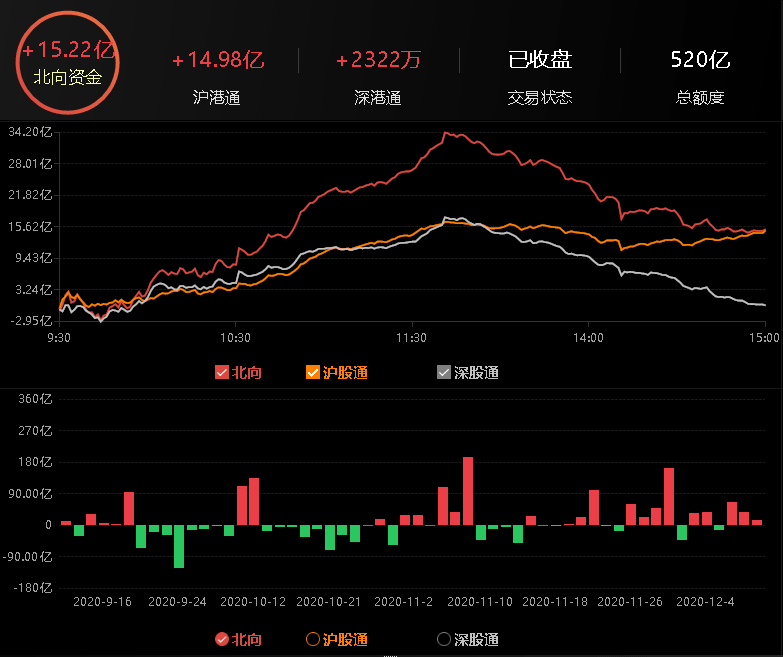
Task: Select the 沪股通 radio button under bar chart
Action: (313, 639)
